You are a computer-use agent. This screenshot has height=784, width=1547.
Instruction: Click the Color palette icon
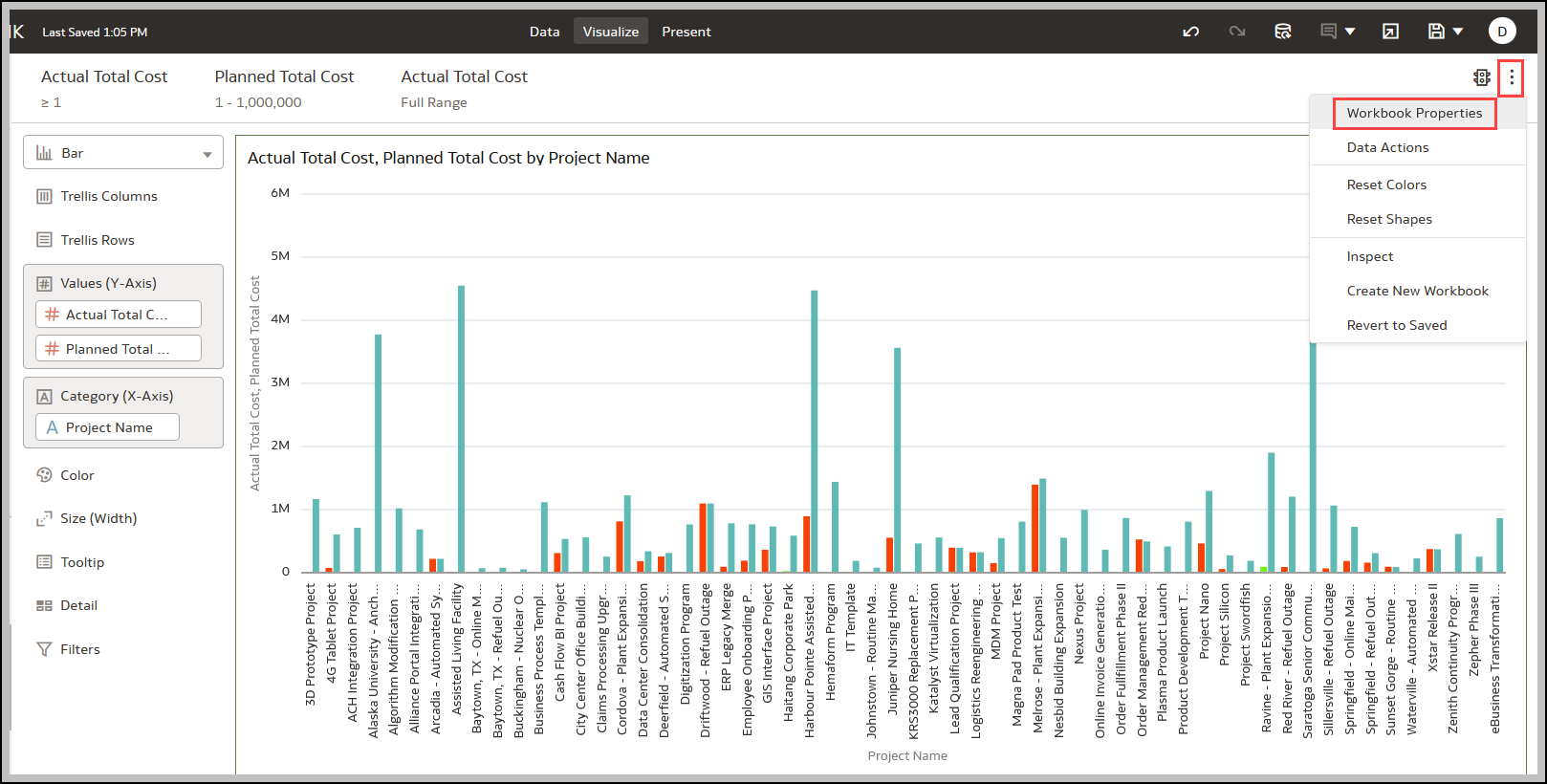[x=44, y=475]
